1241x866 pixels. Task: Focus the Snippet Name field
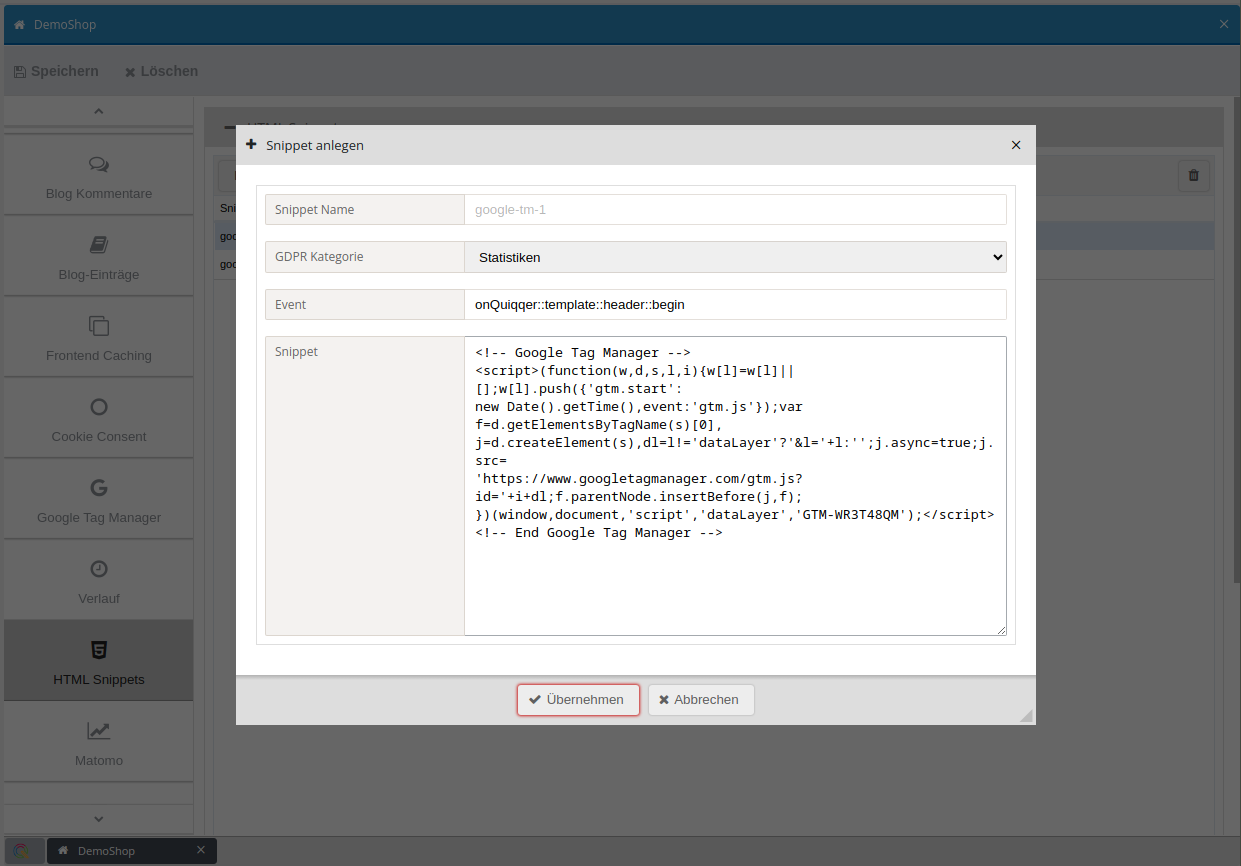pyautogui.click(x=735, y=210)
